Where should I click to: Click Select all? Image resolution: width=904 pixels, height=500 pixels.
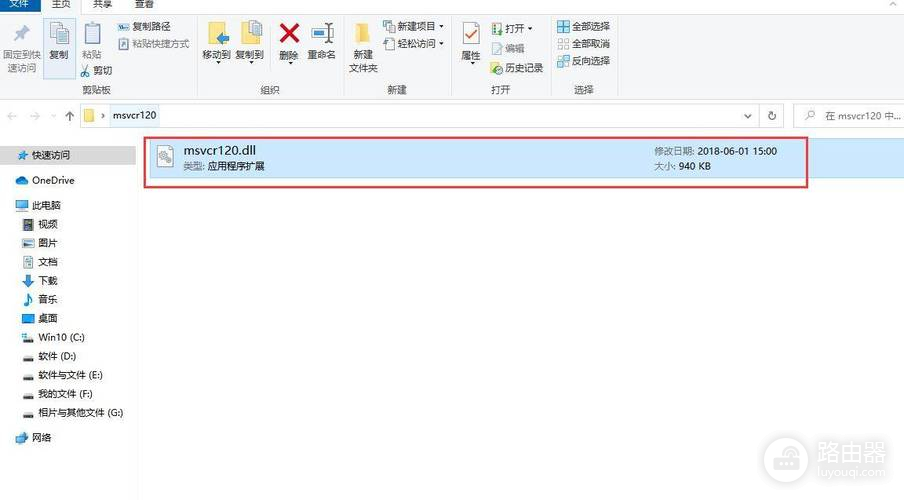tap(583, 27)
